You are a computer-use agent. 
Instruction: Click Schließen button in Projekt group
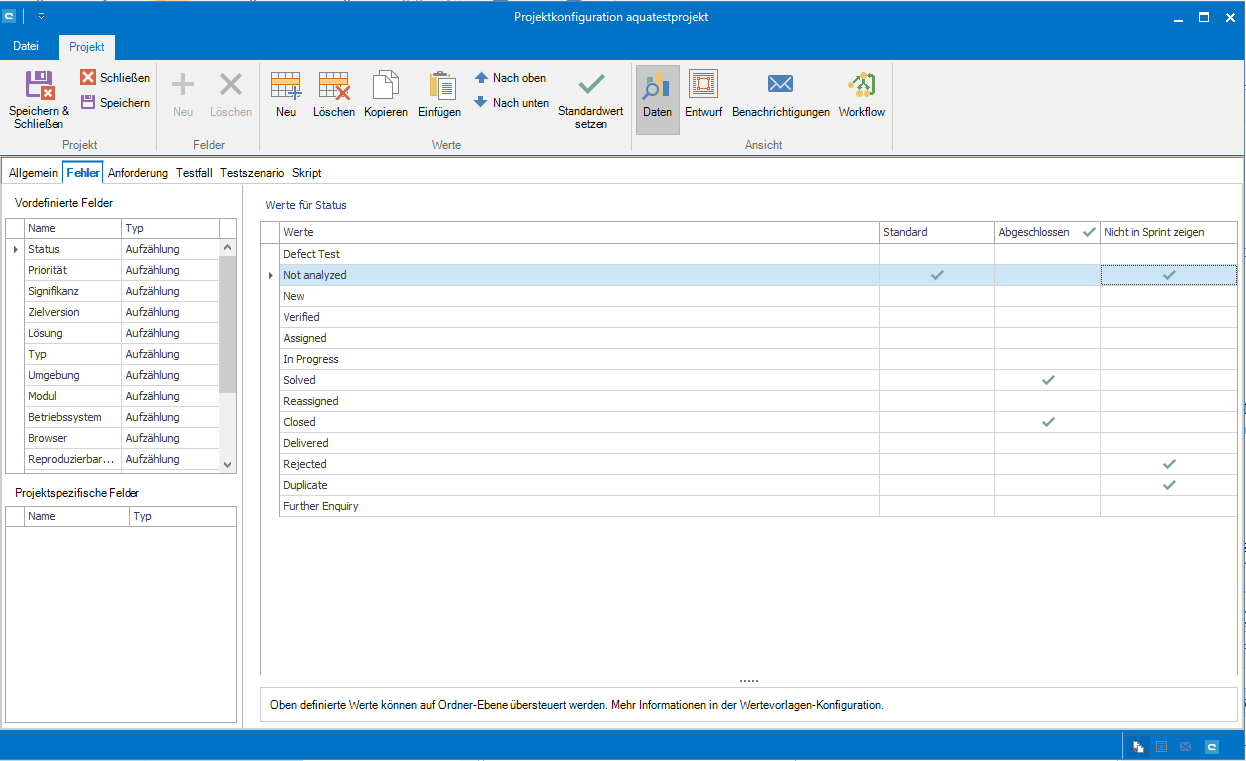(x=115, y=78)
